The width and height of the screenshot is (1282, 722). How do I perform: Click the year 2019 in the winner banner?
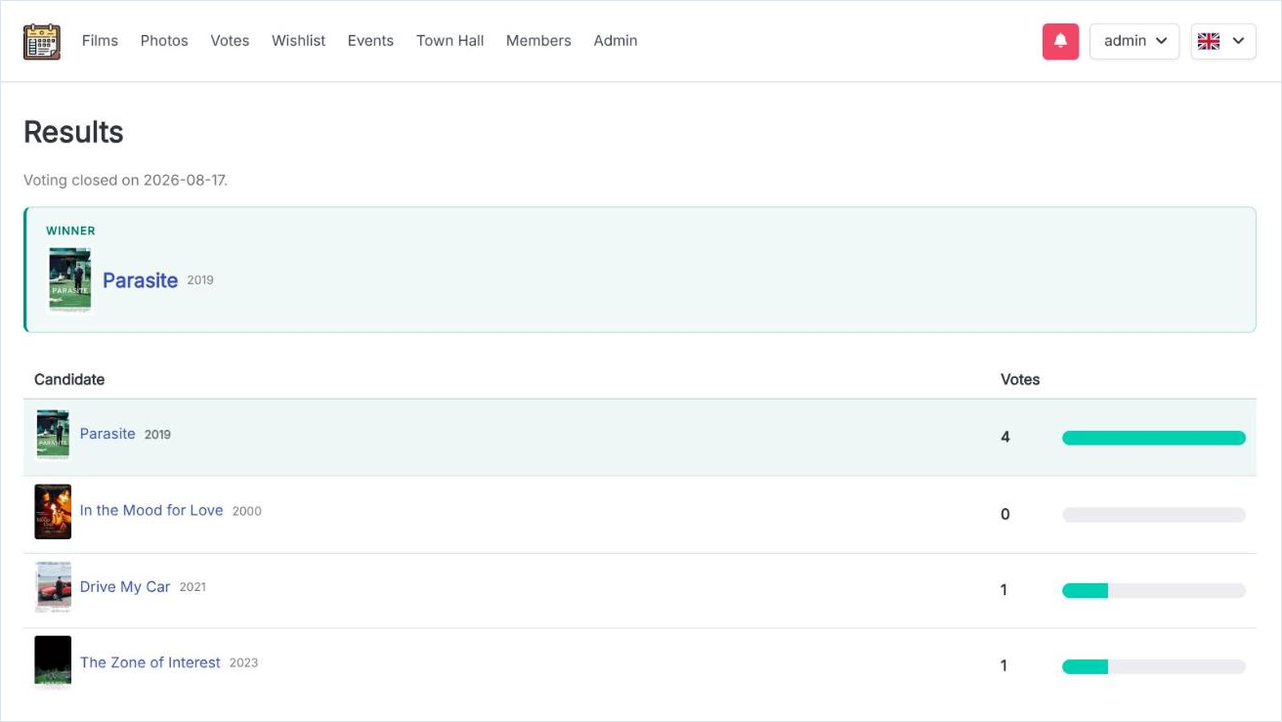tap(200, 281)
